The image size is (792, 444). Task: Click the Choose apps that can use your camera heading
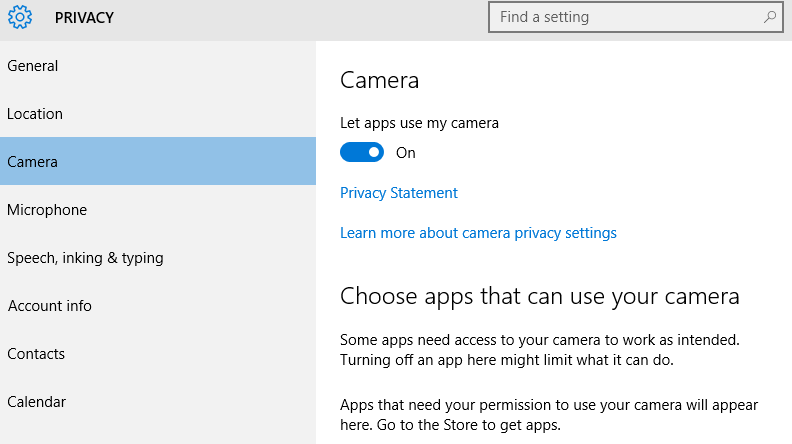tap(539, 297)
